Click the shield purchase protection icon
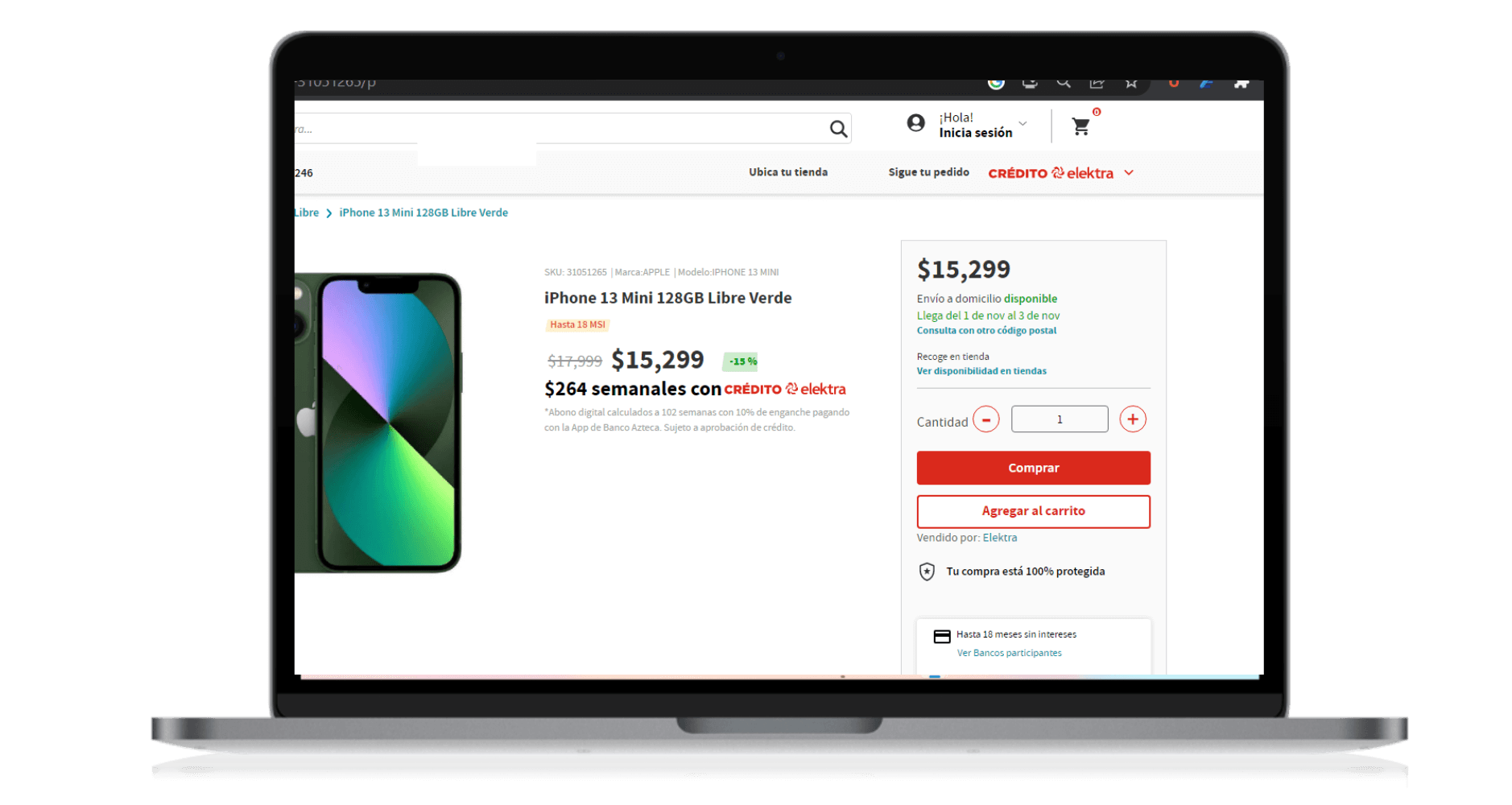Image resolution: width=1512 pixels, height=805 pixels. click(927, 572)
